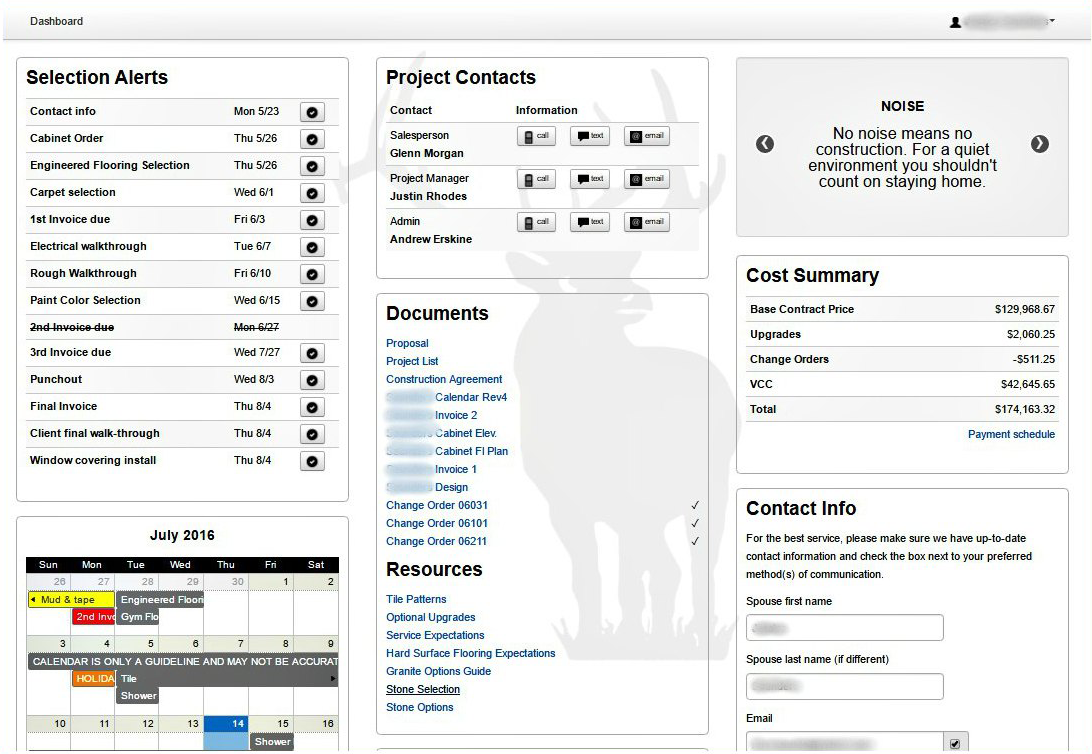The width and height of the screenshot is (1092, 754).
Task: Open the Calendar Rev4 document
Action: [446, 398]
